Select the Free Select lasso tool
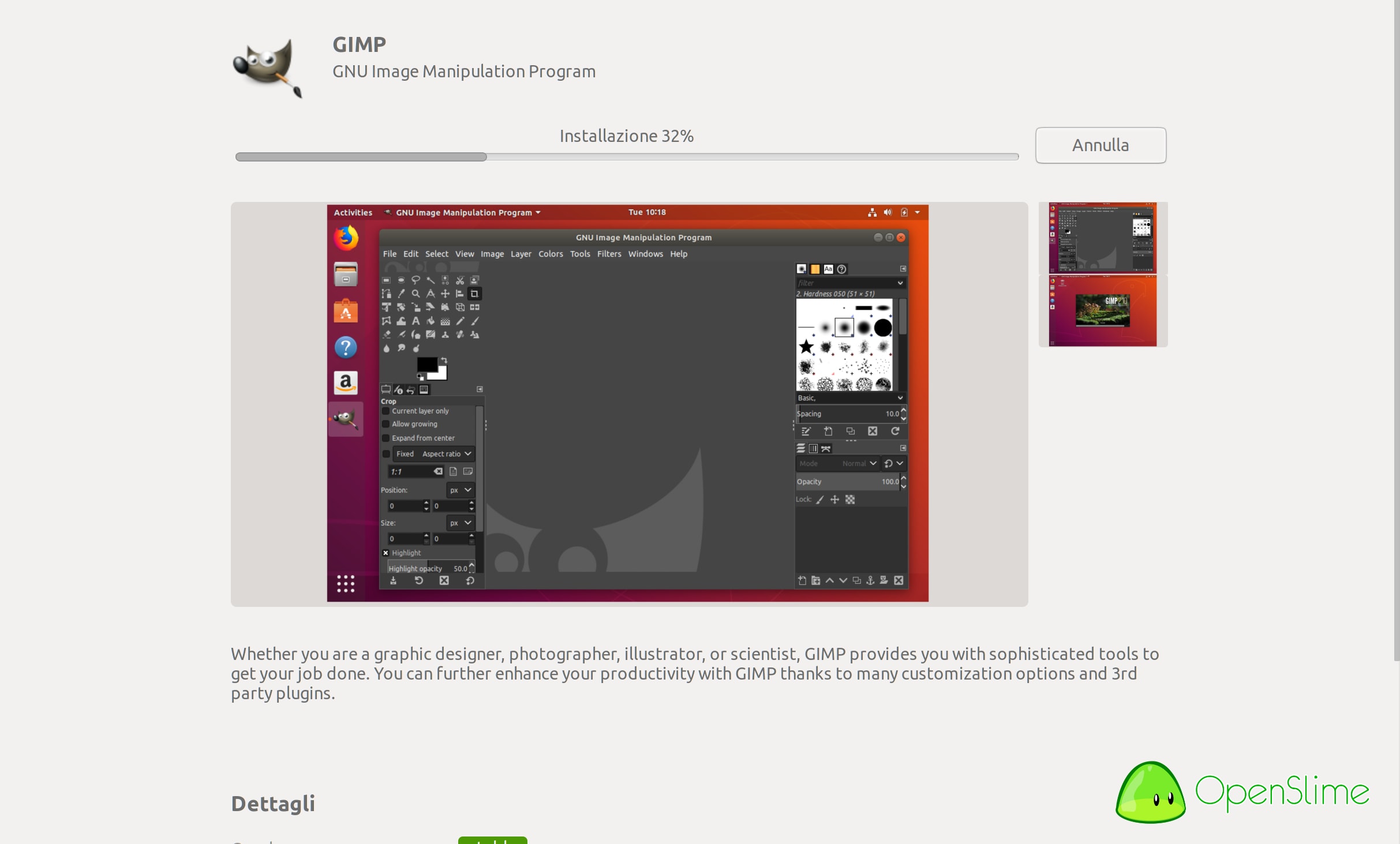The image size is (1400, 844). 415,280
